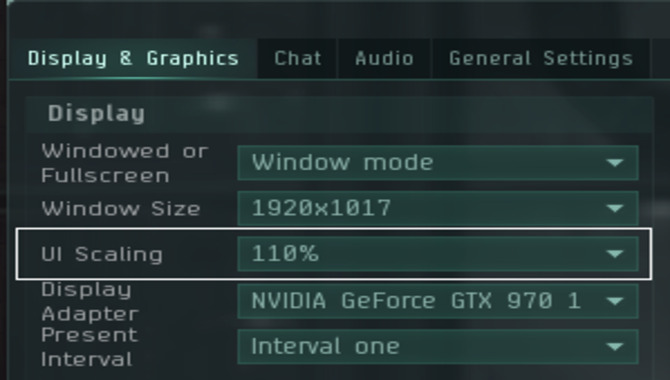Click the Display Adapter label
Screen dimensions: 670x380
[x=90, y=301]
